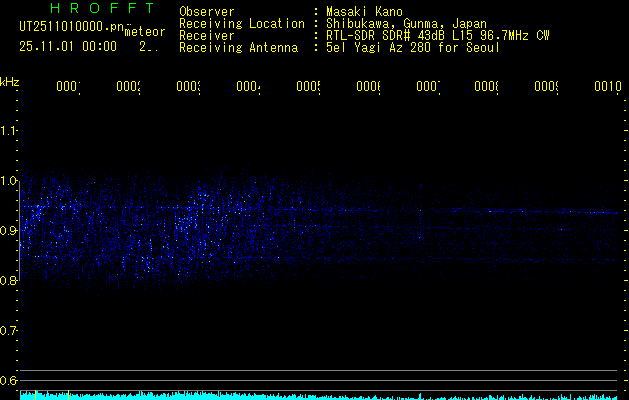Click the HROFFT title text
Viewport: 629px width, 400px height.
[102, 8]
